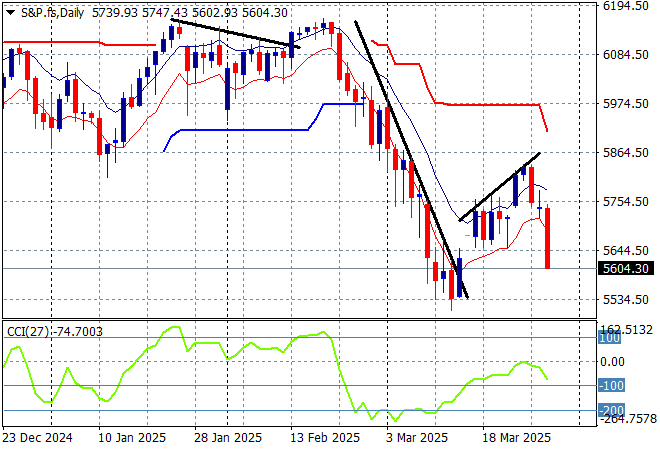
Task: Click the CCI maximum value 162.5132
Action: (627, 330)
